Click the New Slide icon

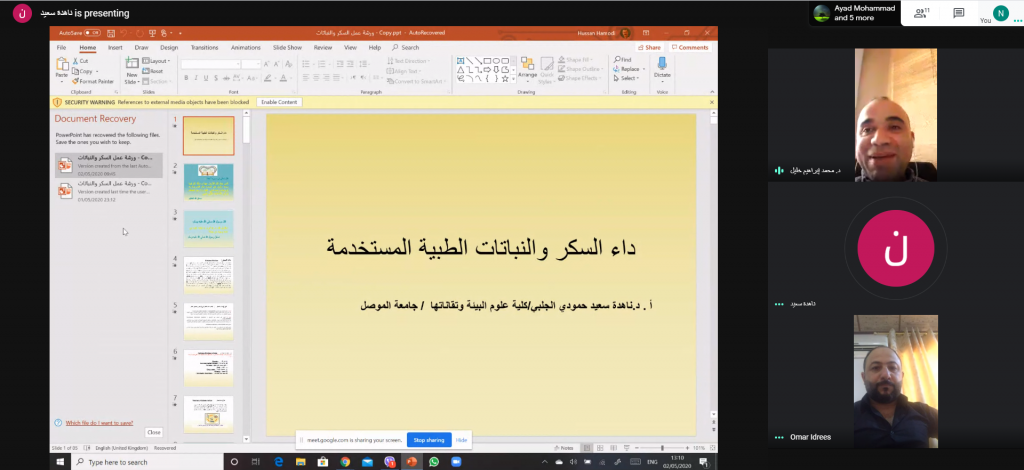131,68
